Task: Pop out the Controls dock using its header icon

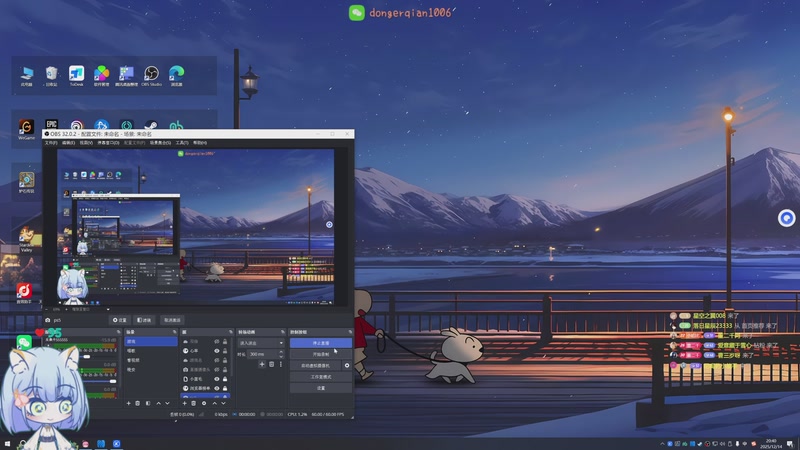Action: tap(350, 332)
